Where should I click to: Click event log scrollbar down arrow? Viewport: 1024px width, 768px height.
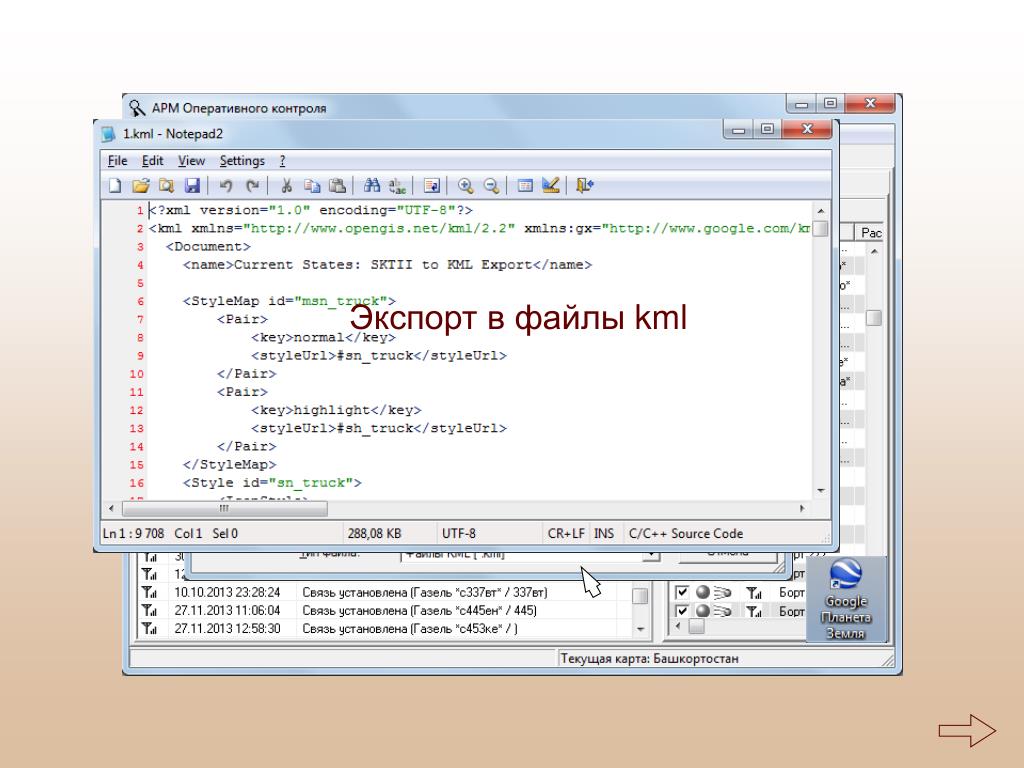click(641, 630)
